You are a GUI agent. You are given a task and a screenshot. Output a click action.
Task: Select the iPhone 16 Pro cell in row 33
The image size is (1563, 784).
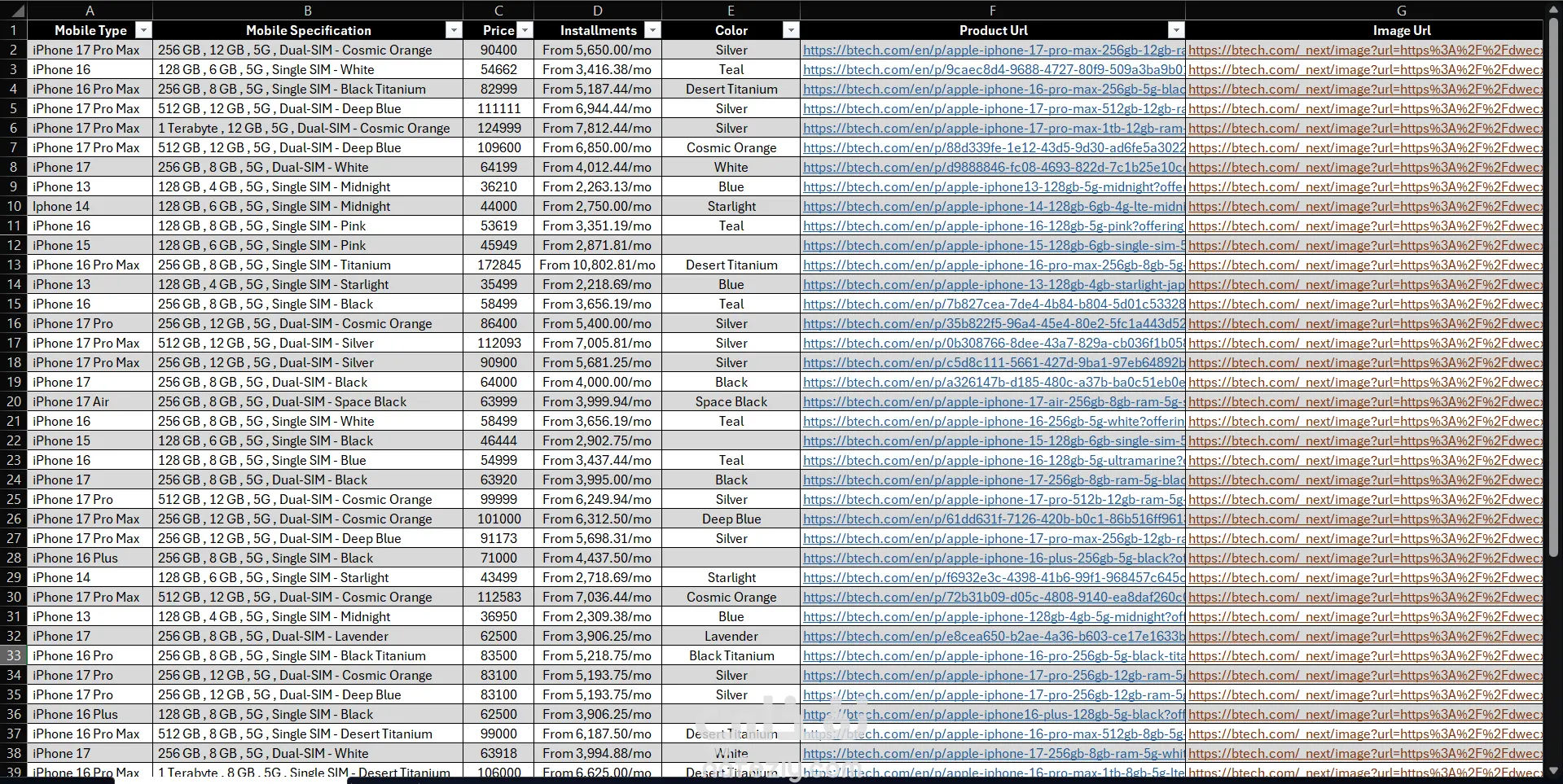[x=90, y=655]
